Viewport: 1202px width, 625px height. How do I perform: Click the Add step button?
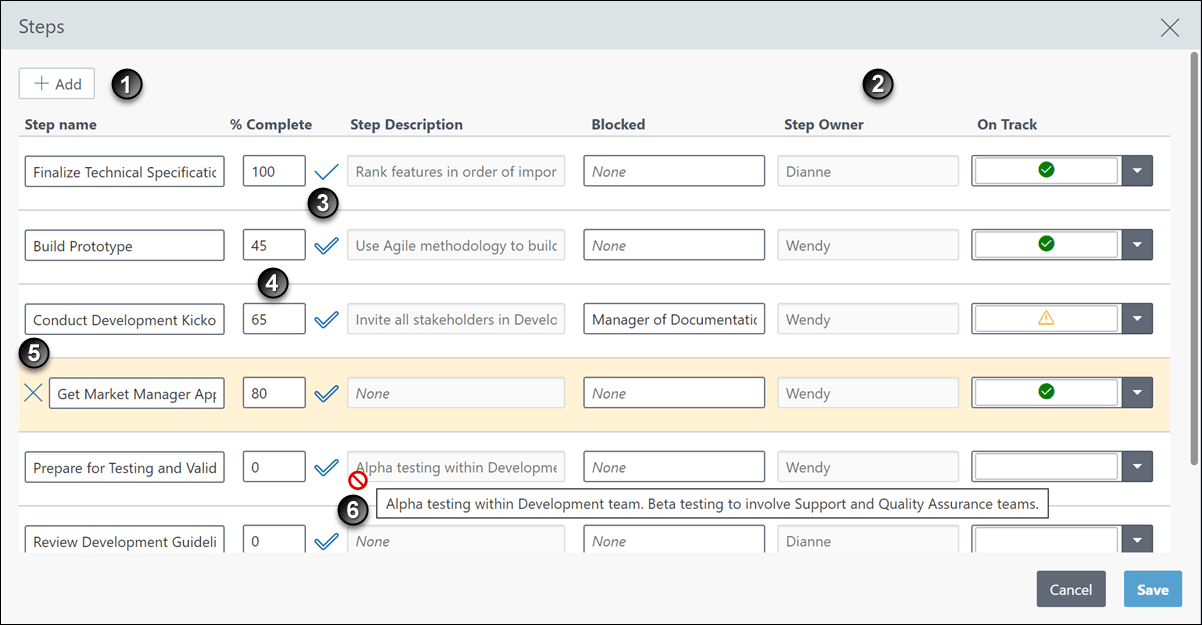57,84
